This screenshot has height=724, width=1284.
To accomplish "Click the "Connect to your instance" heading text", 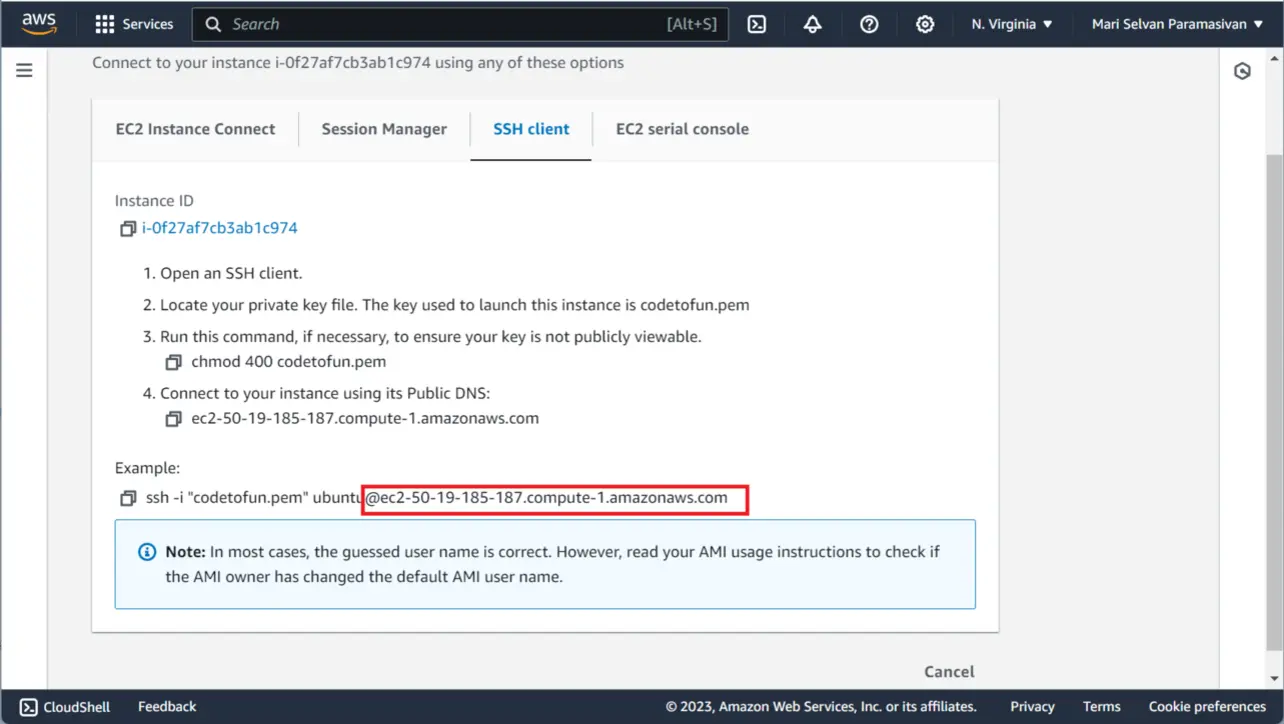I will point(358,63).
